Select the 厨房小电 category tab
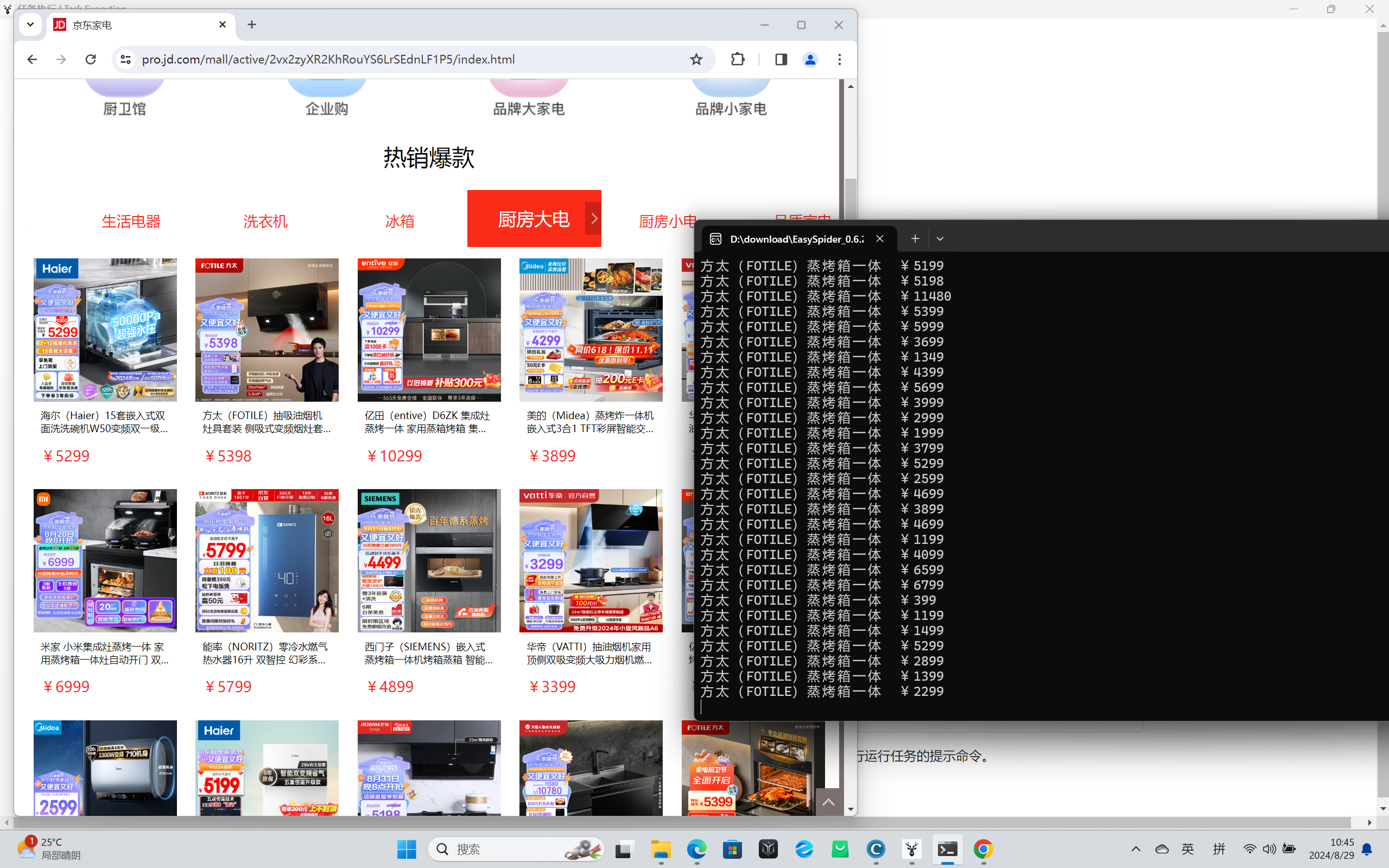 click(x=667, y=221)
